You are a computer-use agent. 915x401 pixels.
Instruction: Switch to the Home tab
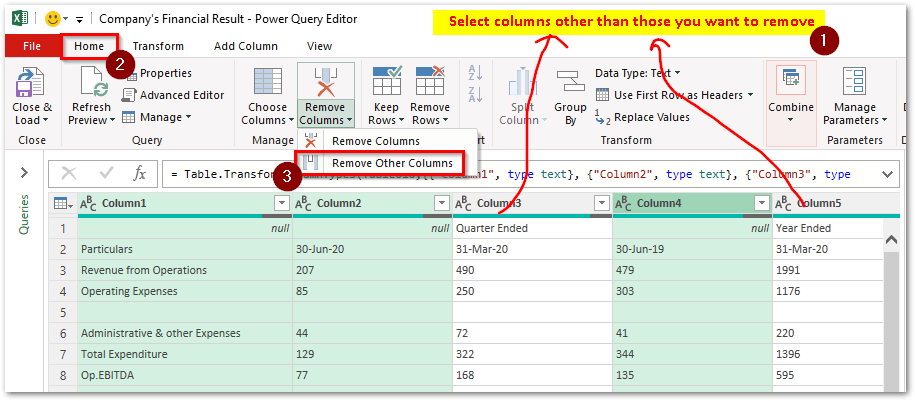89,46
